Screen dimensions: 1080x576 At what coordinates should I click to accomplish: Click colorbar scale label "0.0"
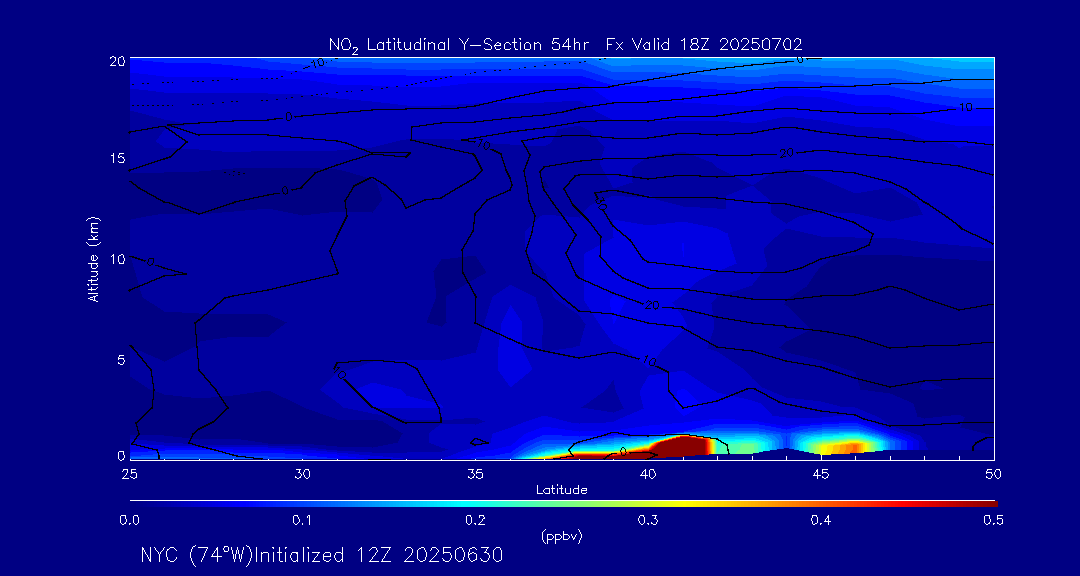[x=129, y=521]
